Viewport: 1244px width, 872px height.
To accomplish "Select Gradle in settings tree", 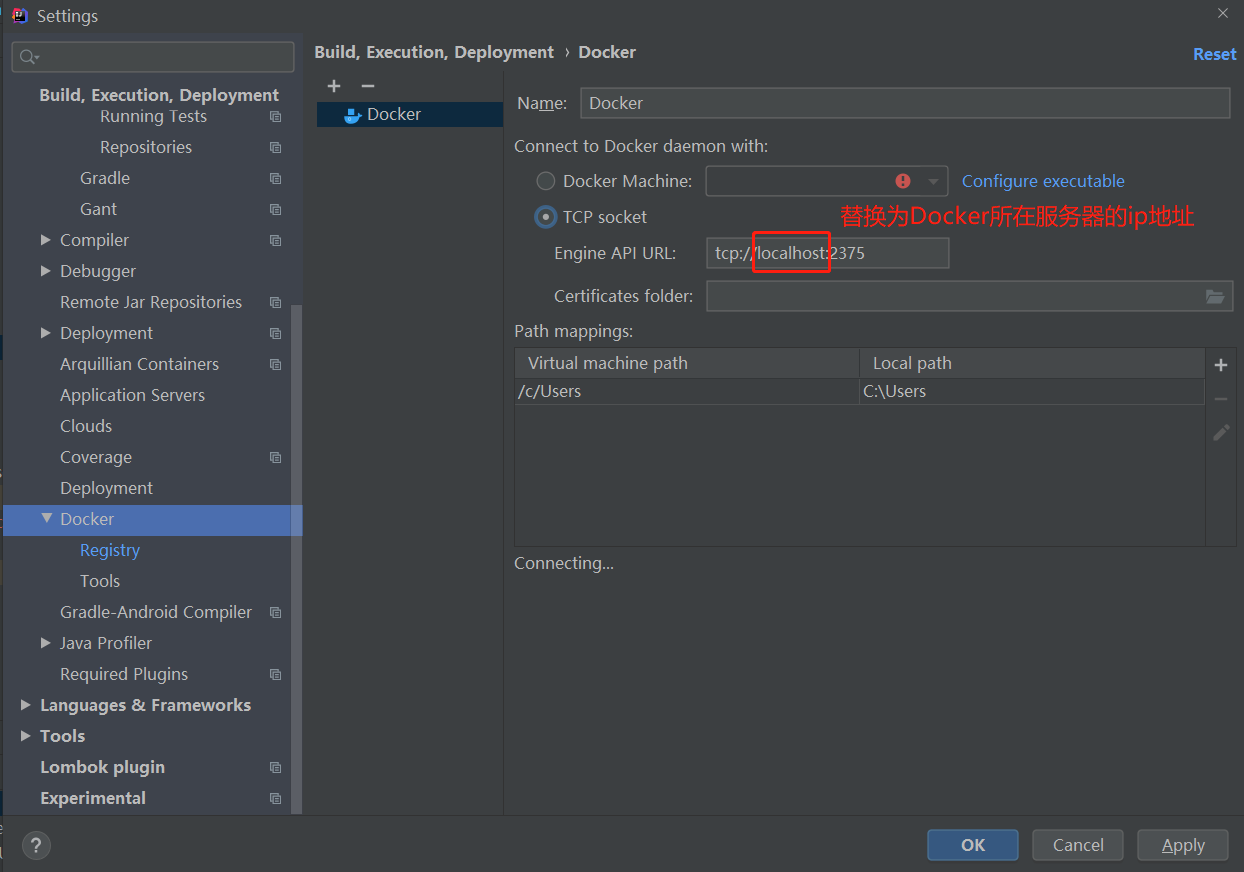I will pyautogui.click(x=105, y=178).
